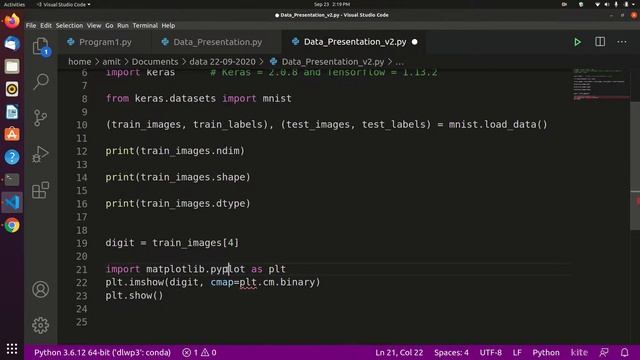This screenshot has height=360, width=640.
Task: Focus Visual Studio Code in the dock
Action: tap(12, 202)
